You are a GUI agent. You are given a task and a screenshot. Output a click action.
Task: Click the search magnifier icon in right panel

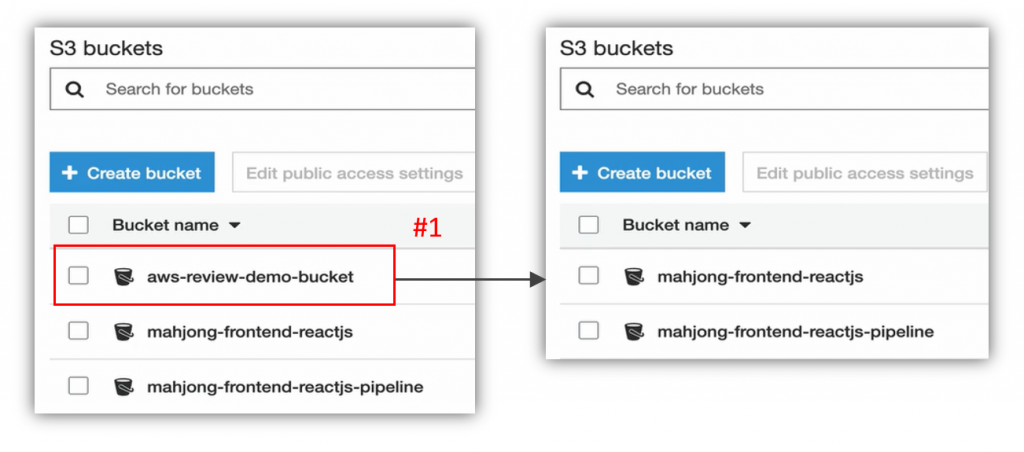[x=585, y=89]
